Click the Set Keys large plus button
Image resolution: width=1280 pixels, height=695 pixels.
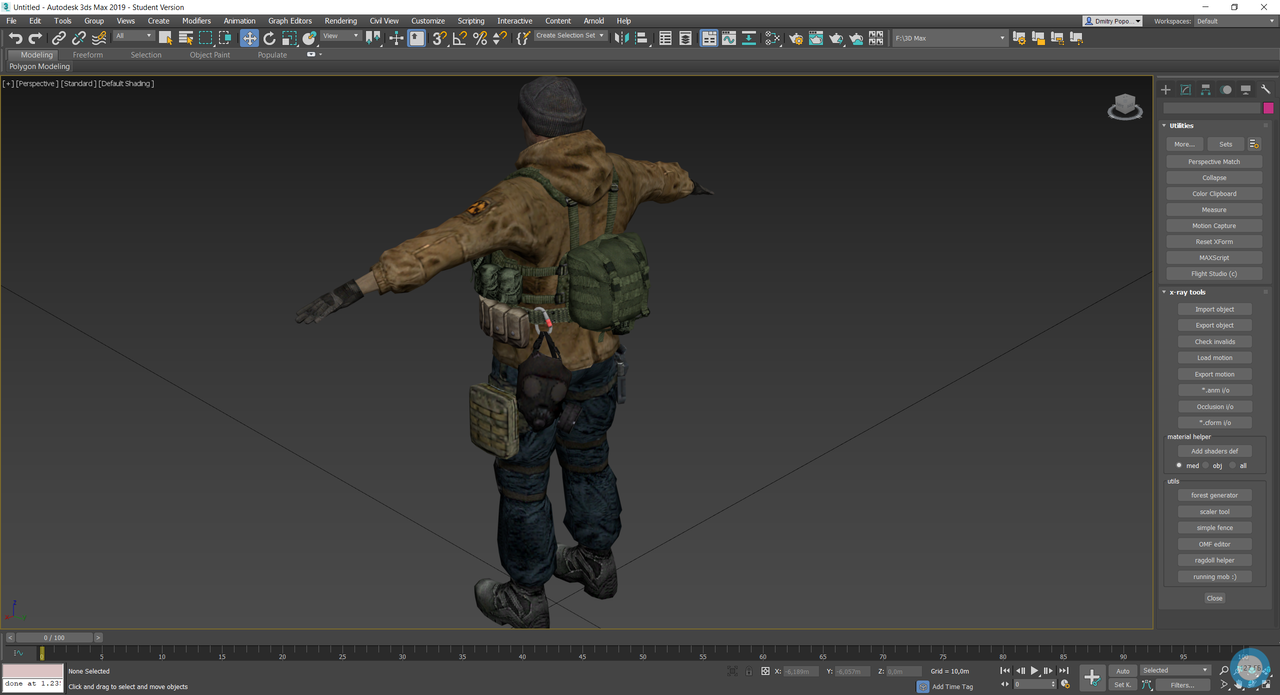pos(1092,678)
